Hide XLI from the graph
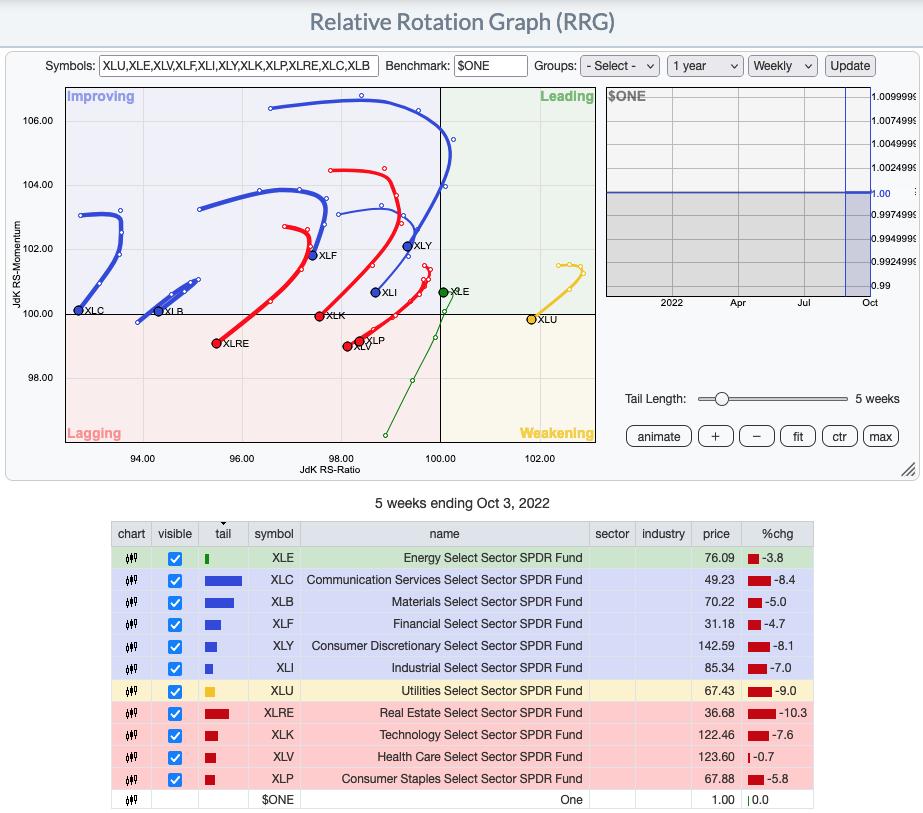 coord(175,669)
